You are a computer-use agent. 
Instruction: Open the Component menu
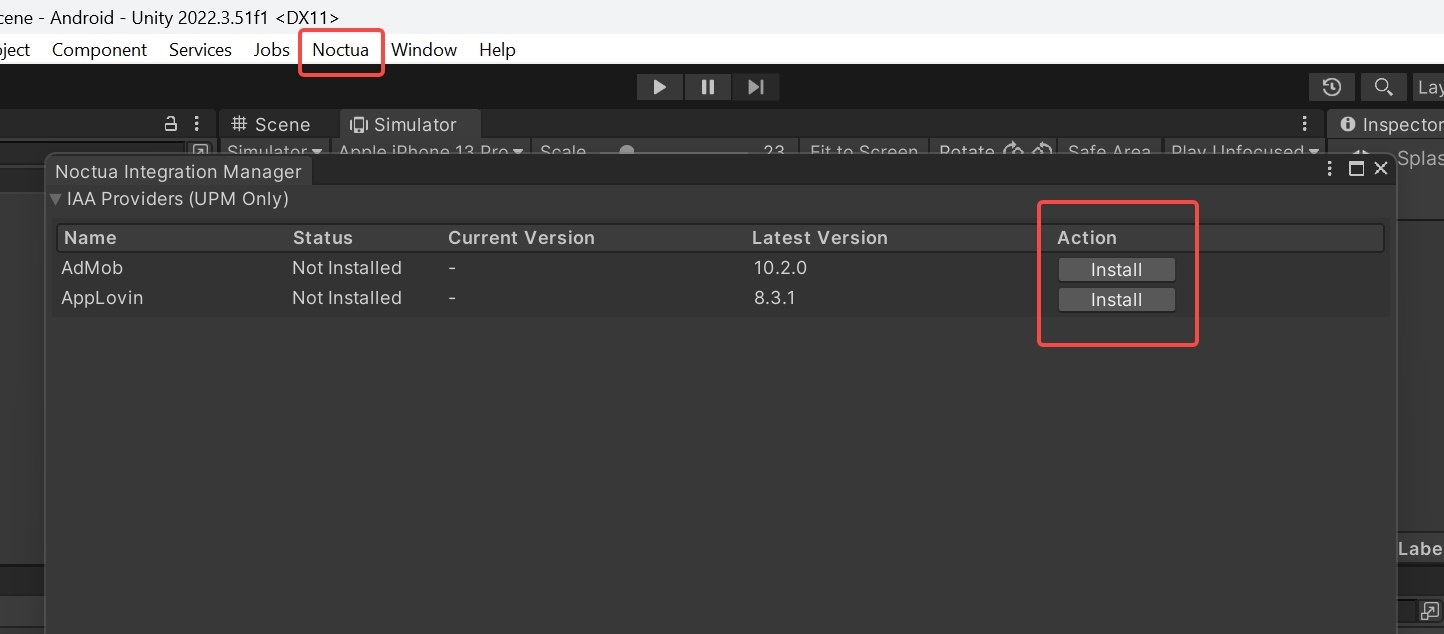click(99, 50)
